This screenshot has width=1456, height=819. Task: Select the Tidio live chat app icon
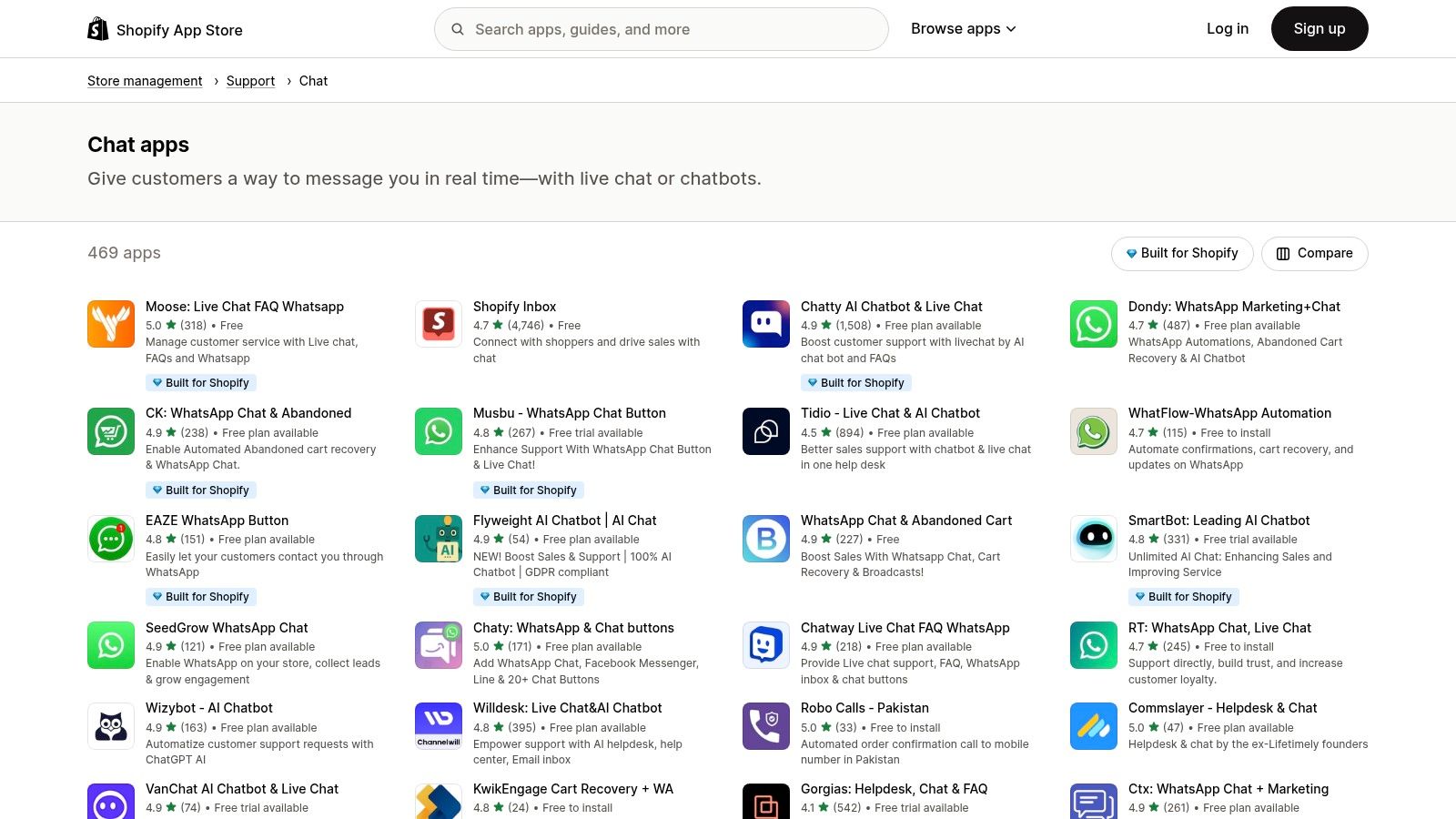pyautogui.click(x=765, y=430)
